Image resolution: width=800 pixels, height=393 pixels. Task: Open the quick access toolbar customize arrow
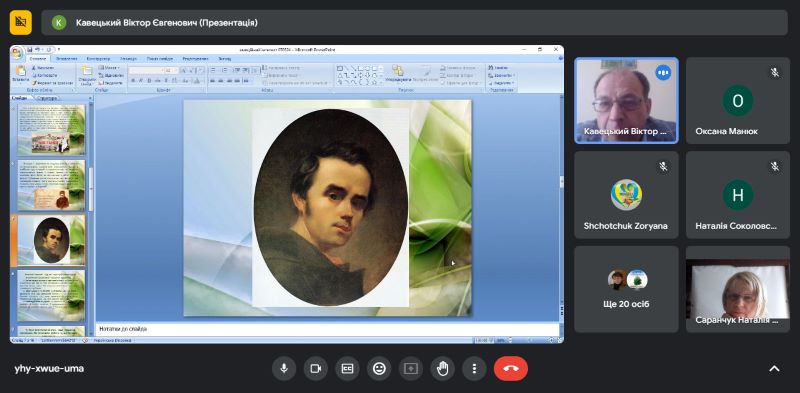tap(59, 50)
